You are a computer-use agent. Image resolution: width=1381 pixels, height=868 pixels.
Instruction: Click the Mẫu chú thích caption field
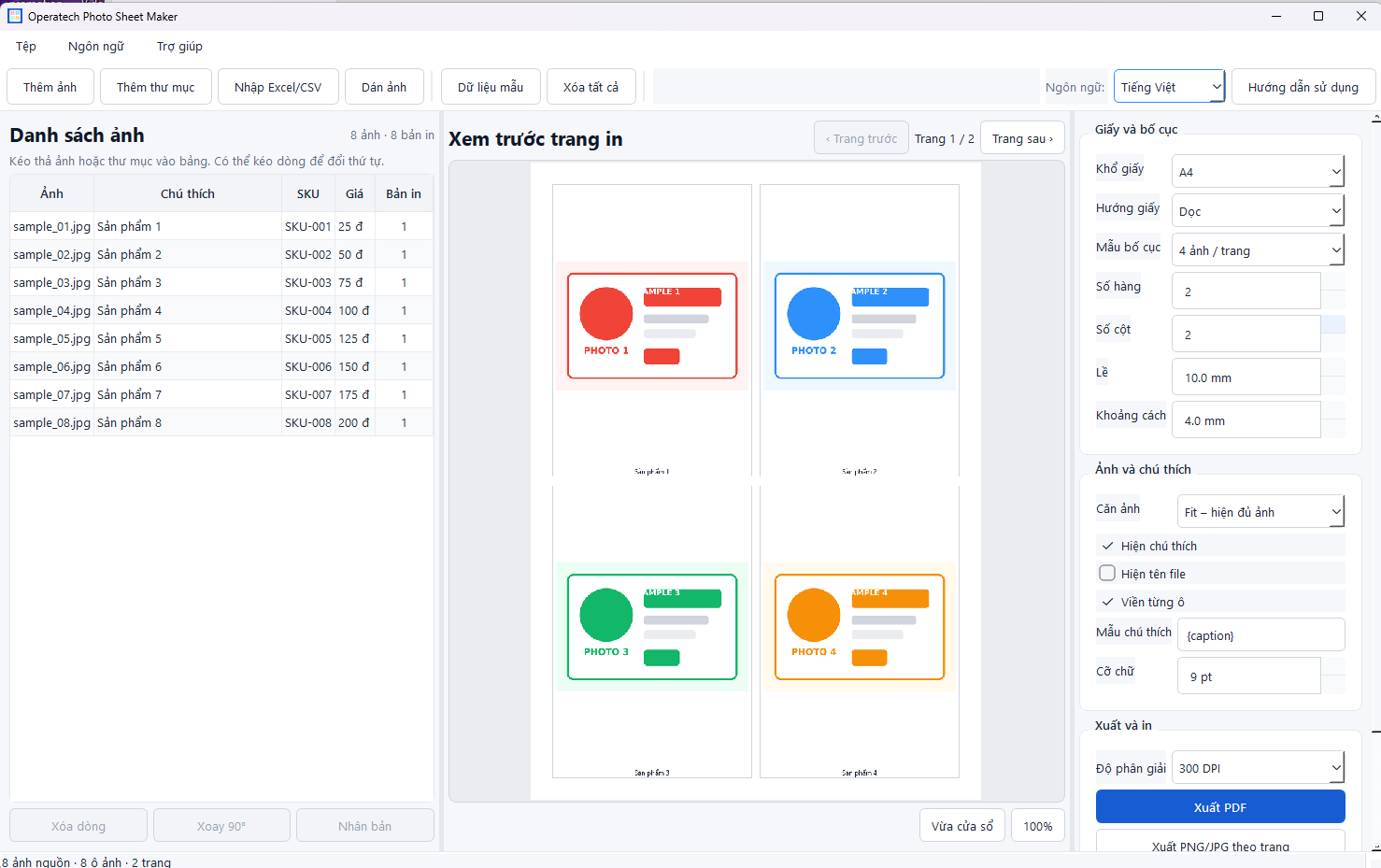click(x=1260, y=635)
